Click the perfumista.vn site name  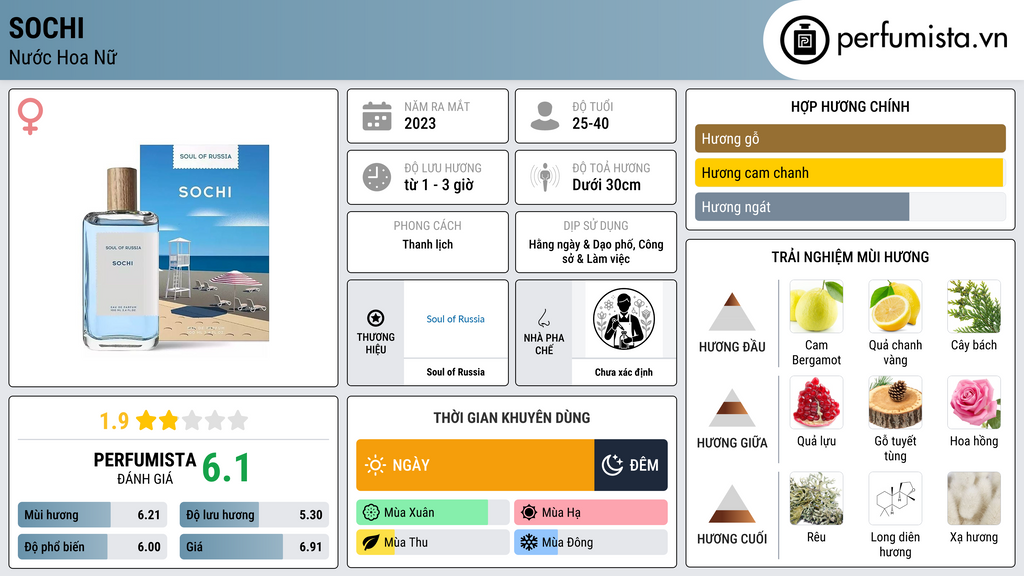(x=922, y=38)
